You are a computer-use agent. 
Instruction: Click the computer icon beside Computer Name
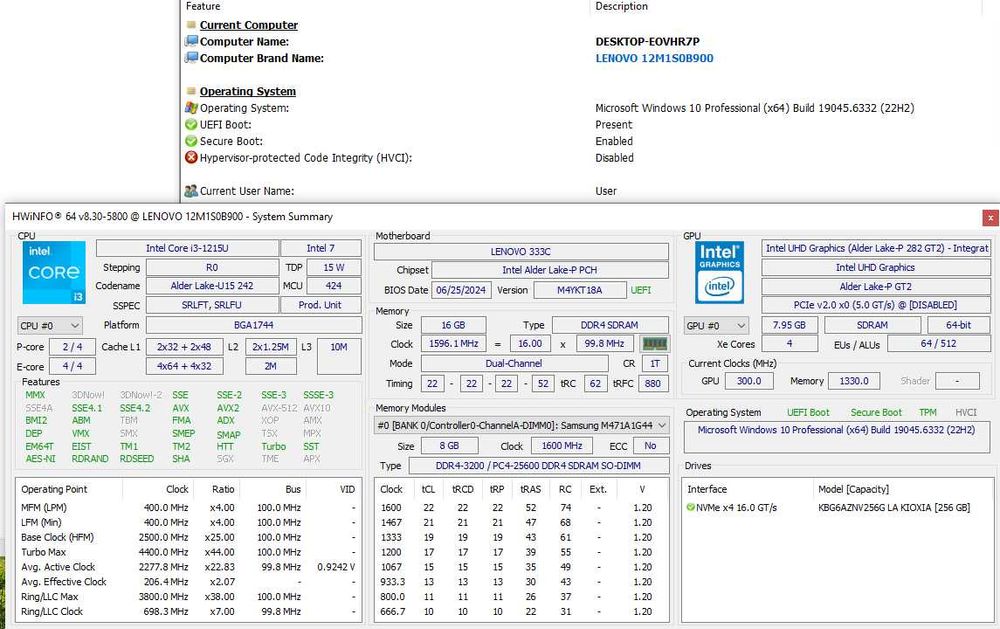pos(191,42)
